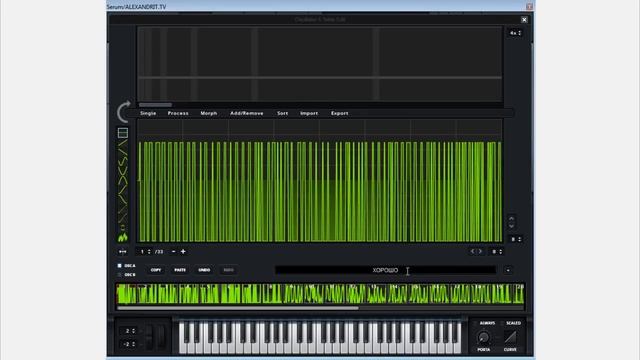
Task: Select the first wavetable frame thumbnail
Action: (127, 294)
